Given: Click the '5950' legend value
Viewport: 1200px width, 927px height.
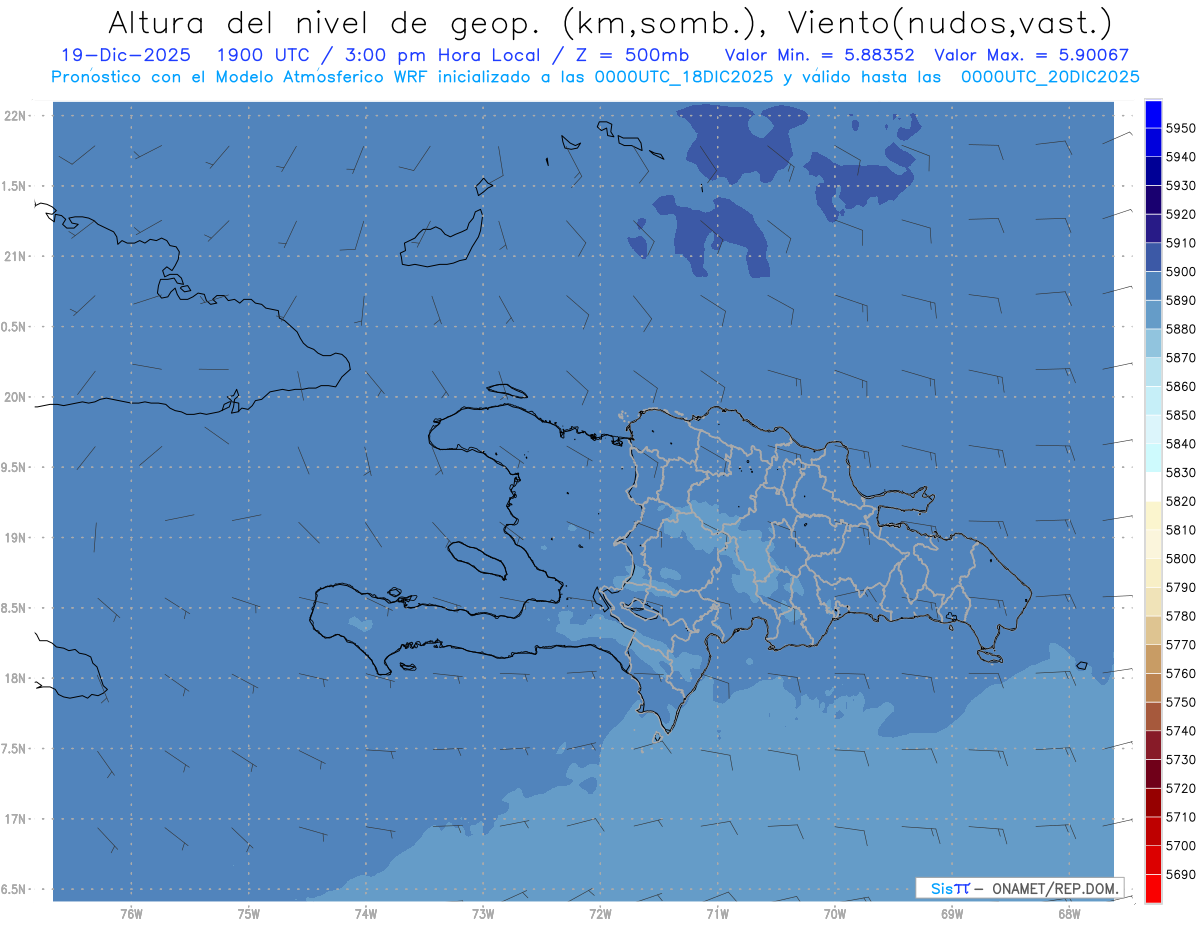Looking at the screenshot, I should coord(1180,128).
